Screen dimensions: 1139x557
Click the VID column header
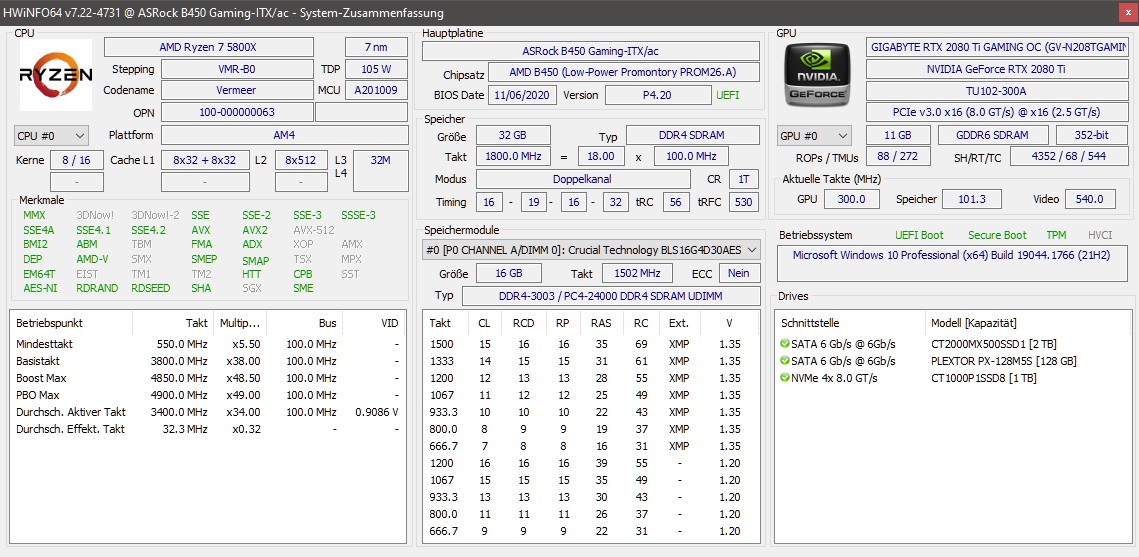(x=389, y=322)
